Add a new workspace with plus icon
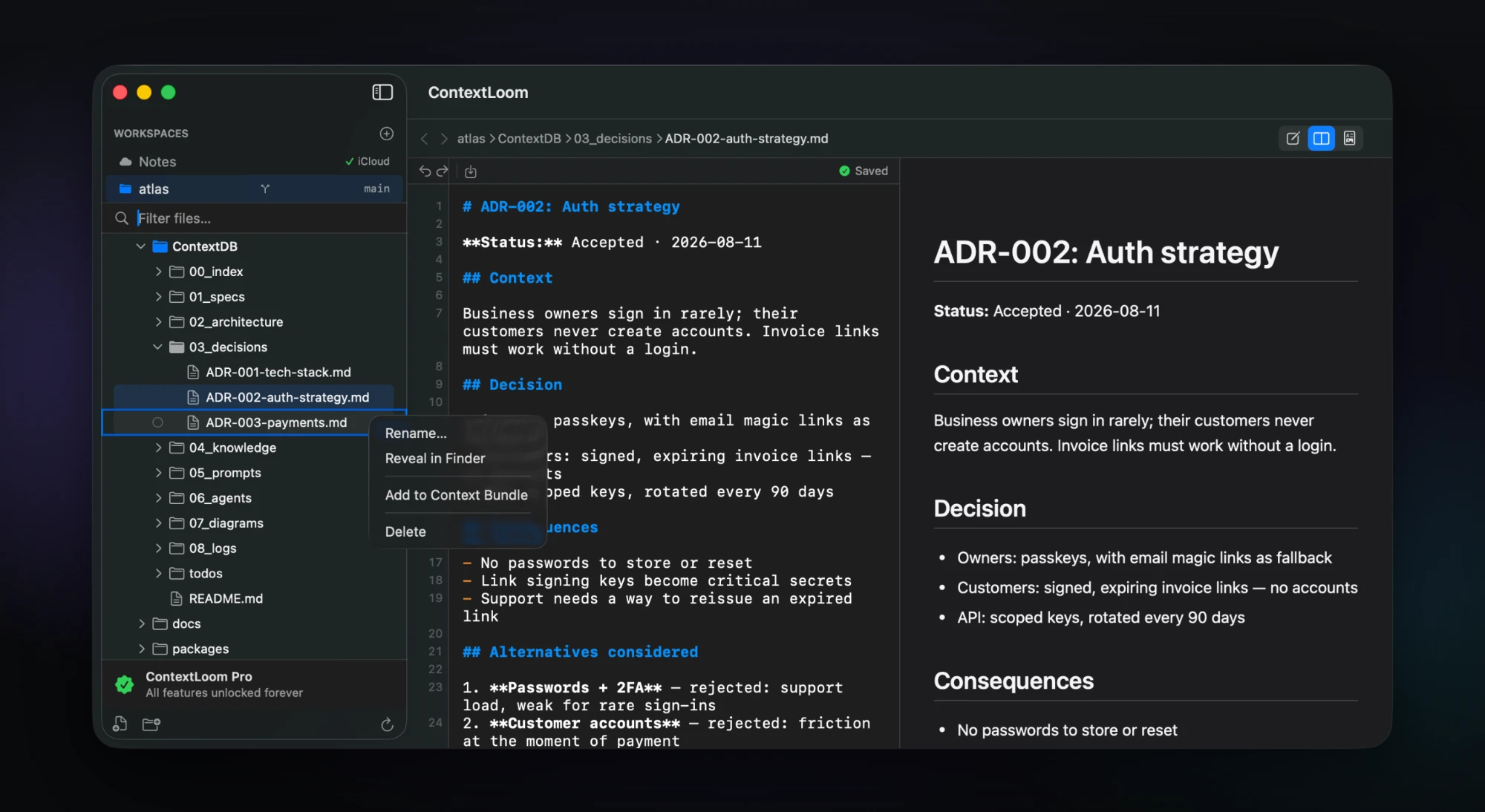The width and height of the screenshot is (1485, 812). click(387, 134)
